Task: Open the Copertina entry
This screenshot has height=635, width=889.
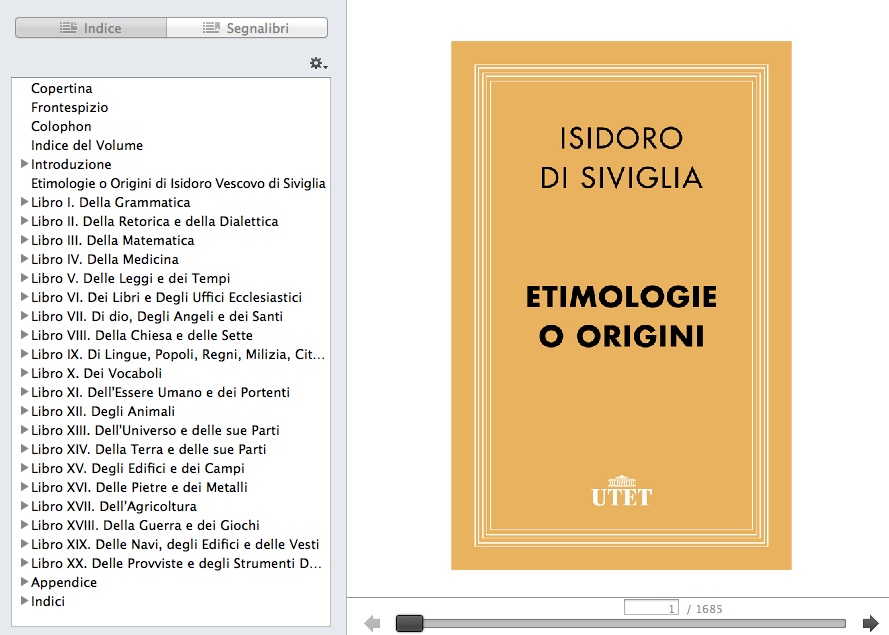Action: 61,88
